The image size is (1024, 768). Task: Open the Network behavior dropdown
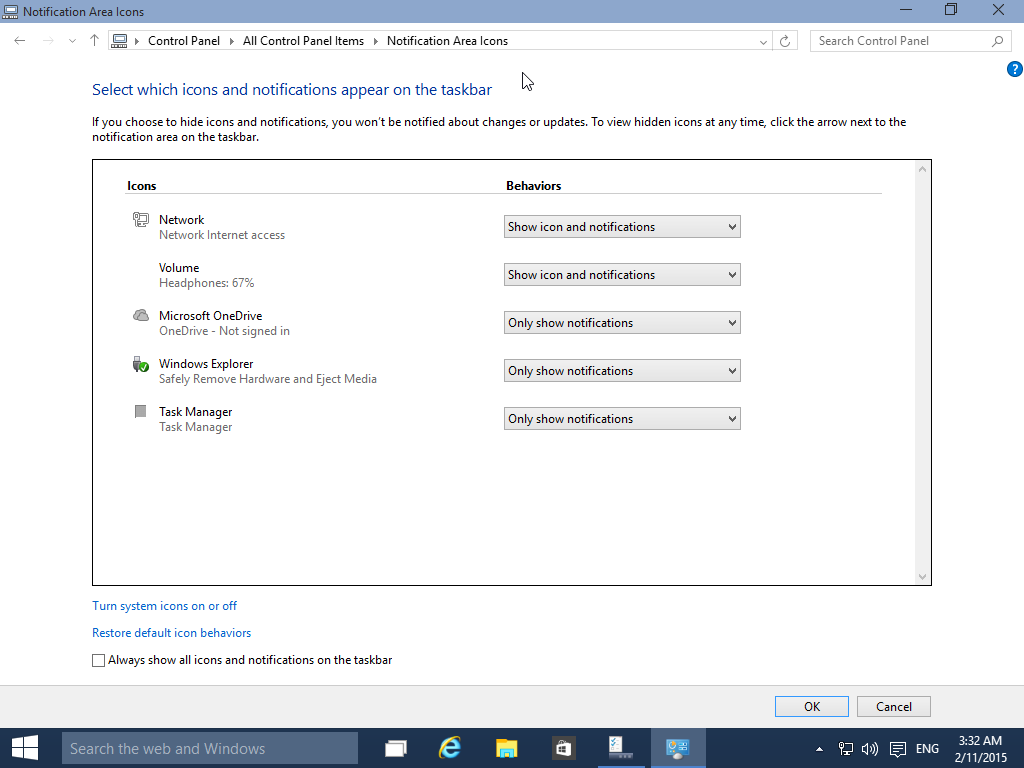(622, 227)
